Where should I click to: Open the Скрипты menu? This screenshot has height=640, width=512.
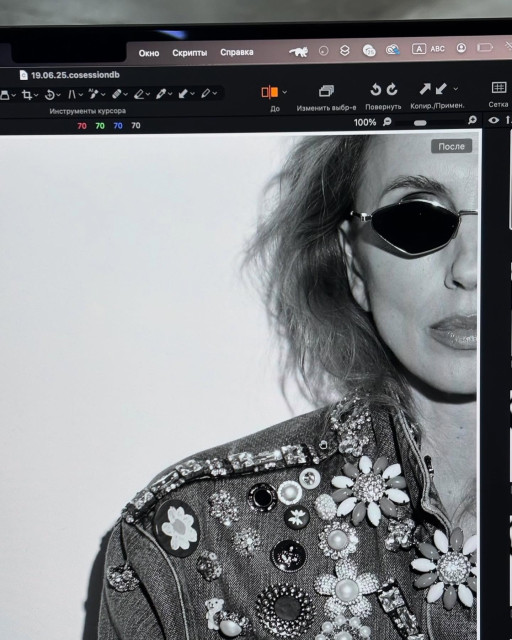[x=189, y=53]
